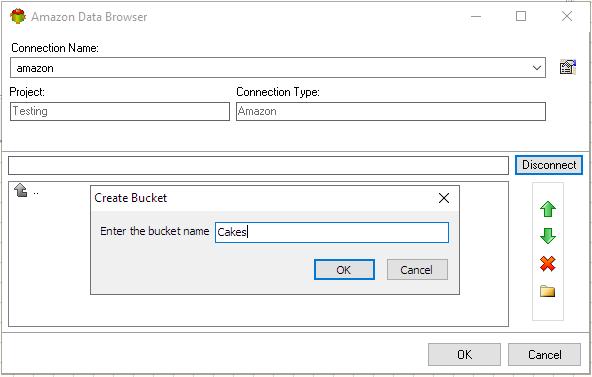
Task: Click the up-one-level folder arrow icon
Action: pyautogui.click(x=21, y=190)
